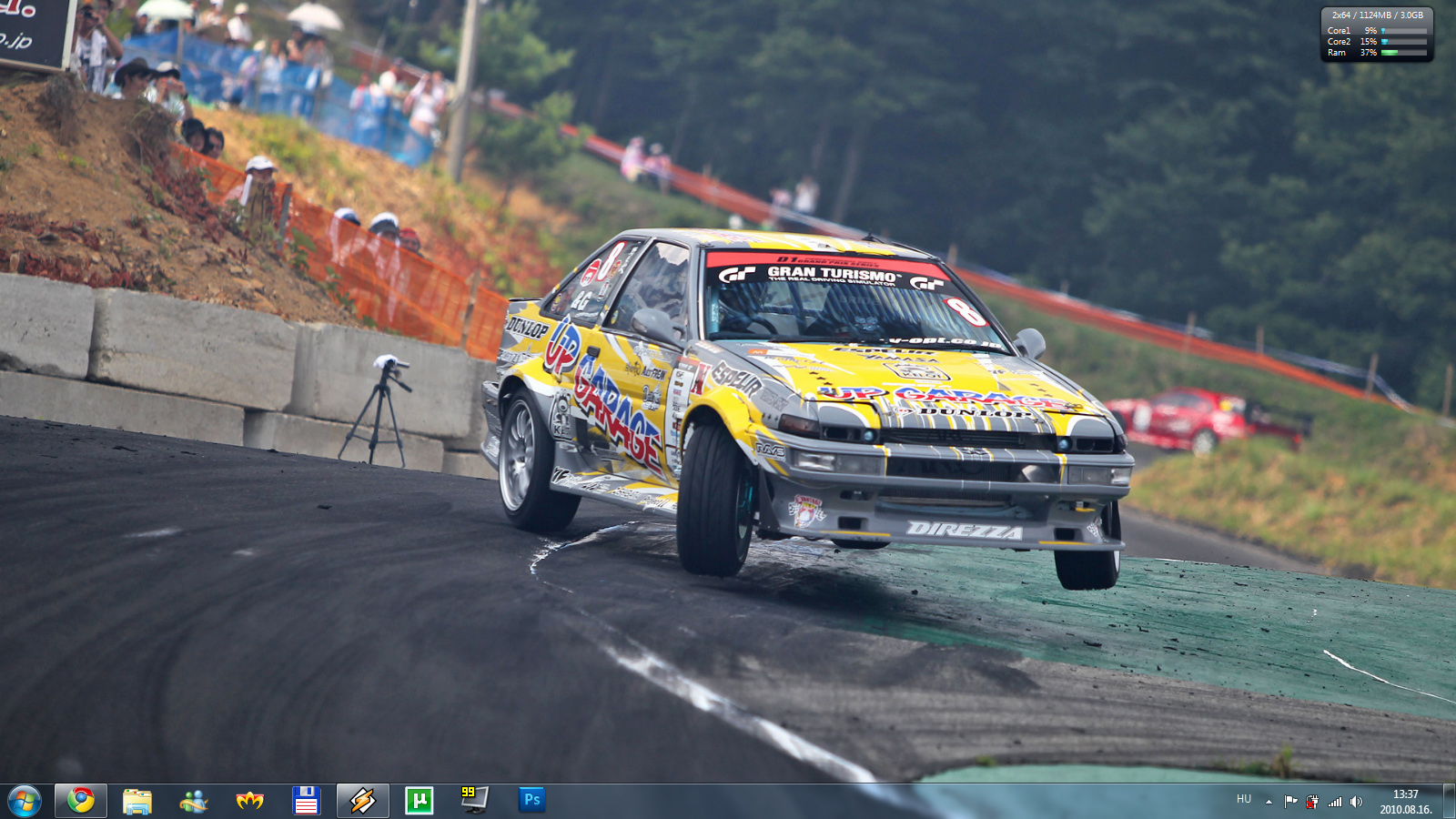Click the "2x64 / 1124MB / 3.0GB" gadget header
The height and width of the screenshot is (819, 1456).
(1378, 15)
